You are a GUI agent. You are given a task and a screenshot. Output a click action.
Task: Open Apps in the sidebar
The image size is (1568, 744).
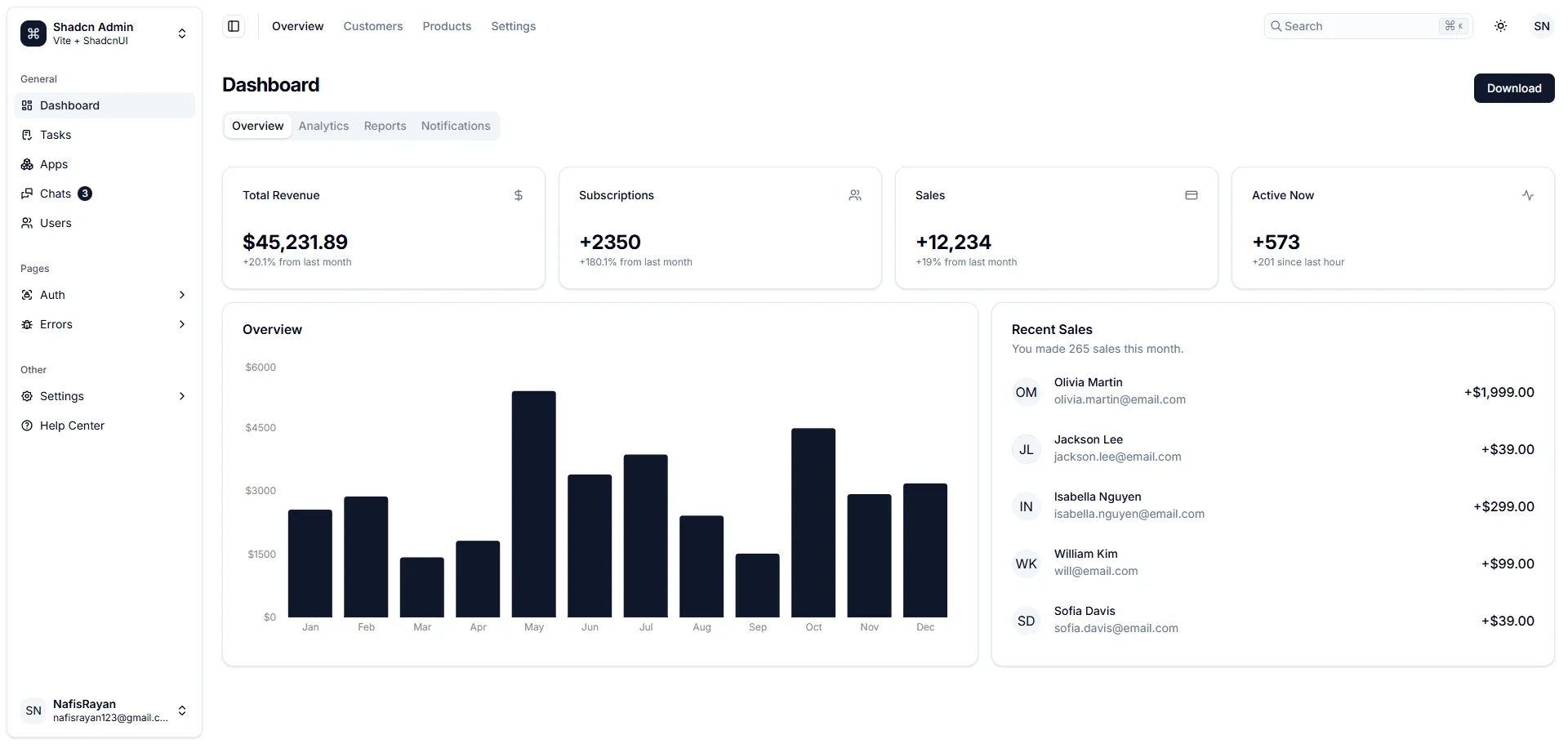(x=54, y=164)
